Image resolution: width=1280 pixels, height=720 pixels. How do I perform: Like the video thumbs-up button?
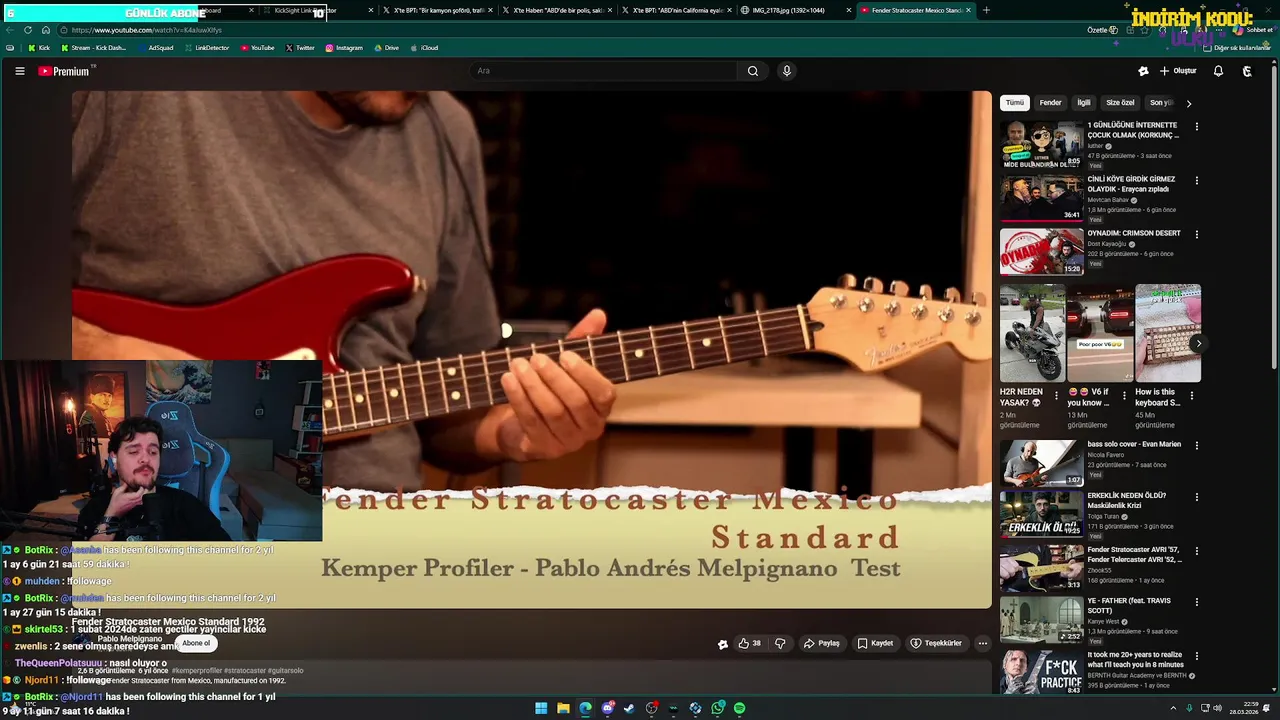tap(750, 643)
